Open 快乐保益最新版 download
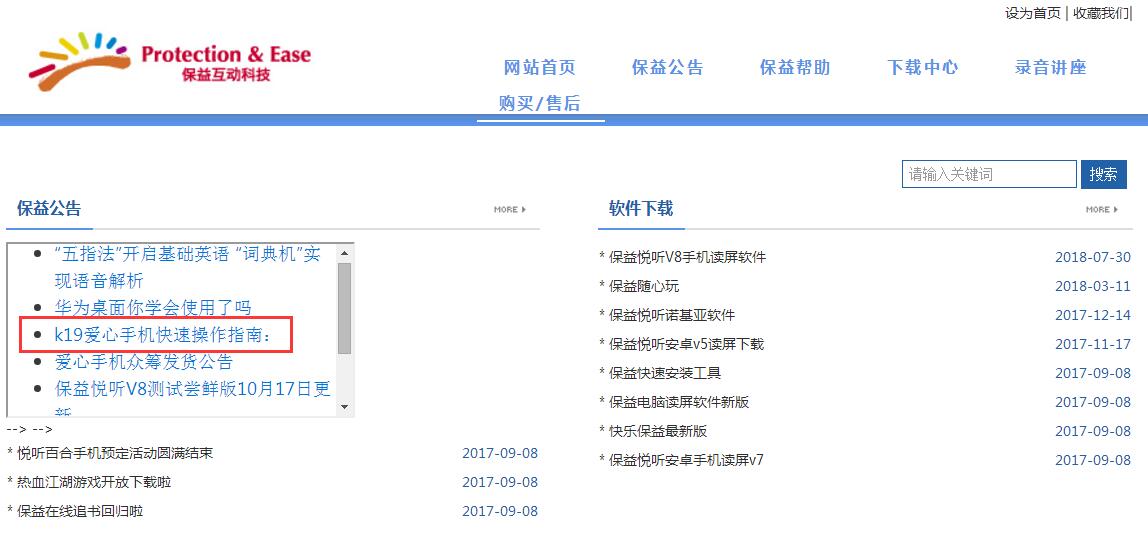 [657, 431]
